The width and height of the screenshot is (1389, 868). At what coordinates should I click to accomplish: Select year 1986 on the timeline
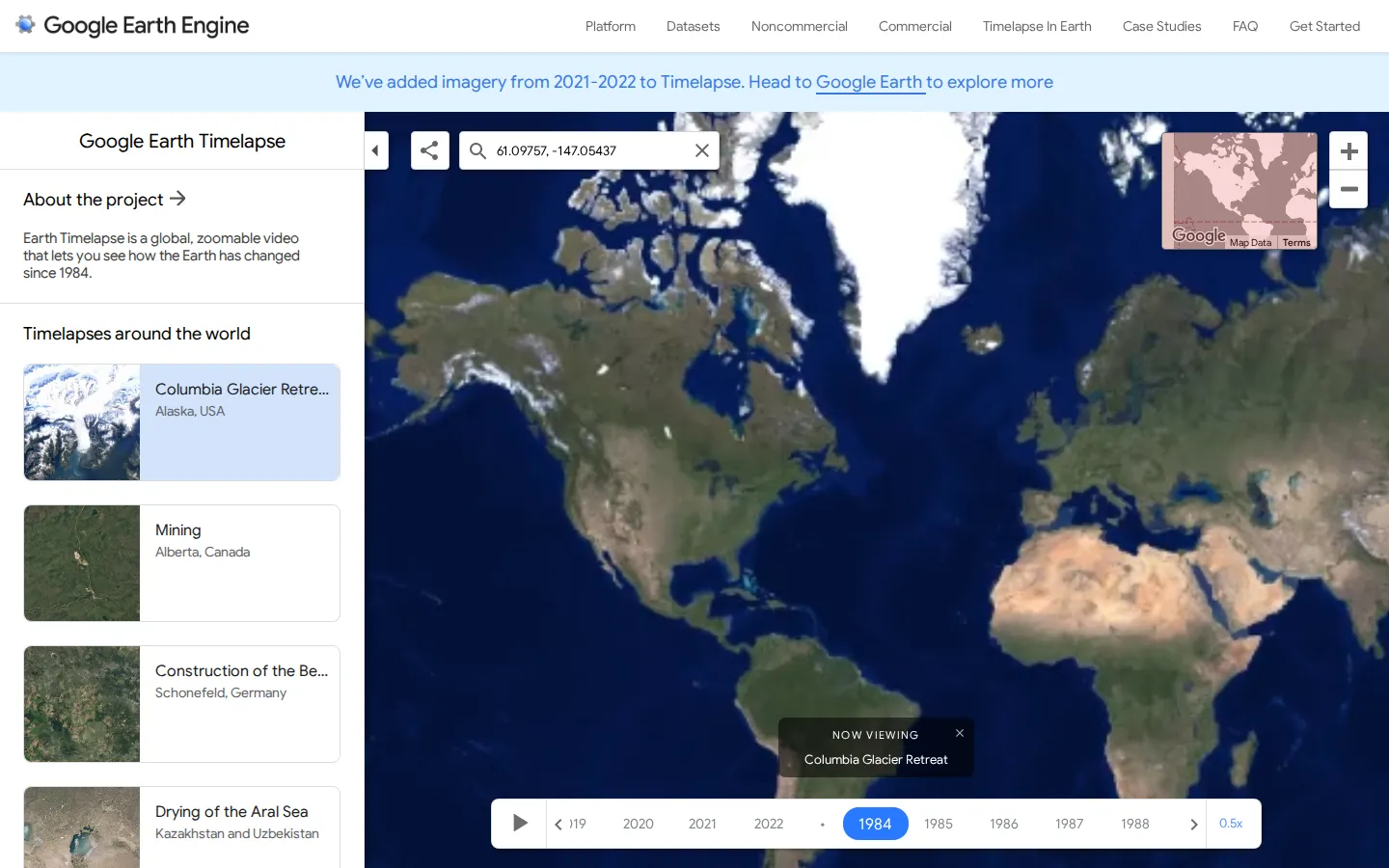(x=1004, y=824)
